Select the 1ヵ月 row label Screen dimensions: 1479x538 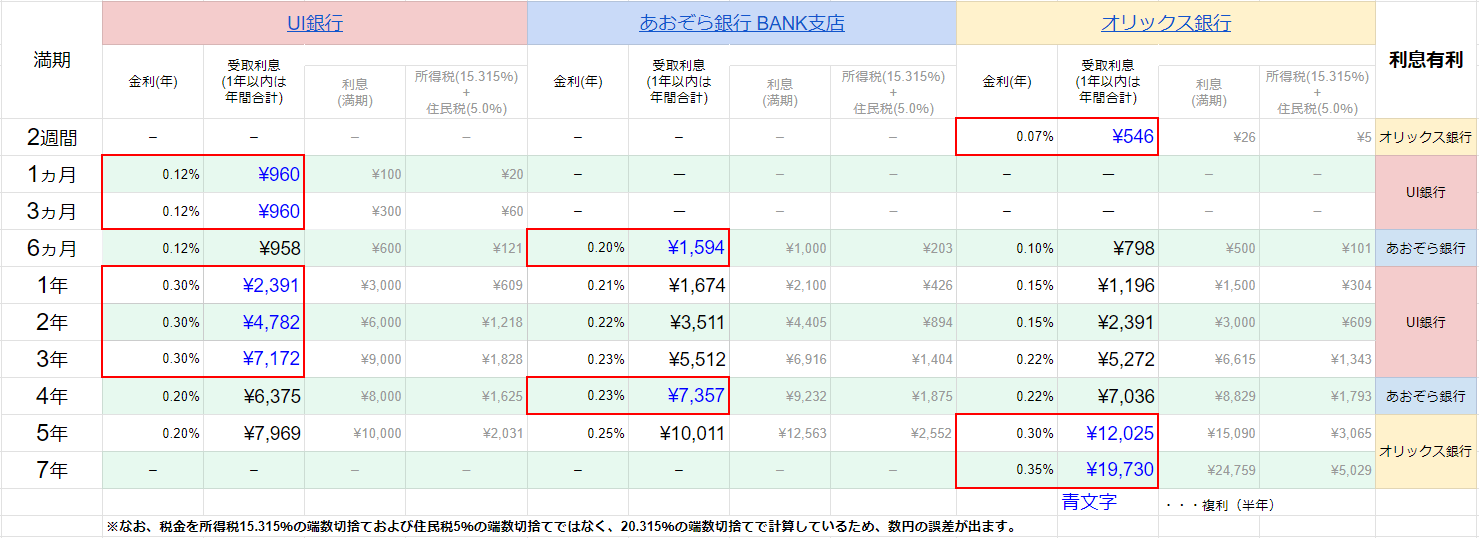[52, 174]
